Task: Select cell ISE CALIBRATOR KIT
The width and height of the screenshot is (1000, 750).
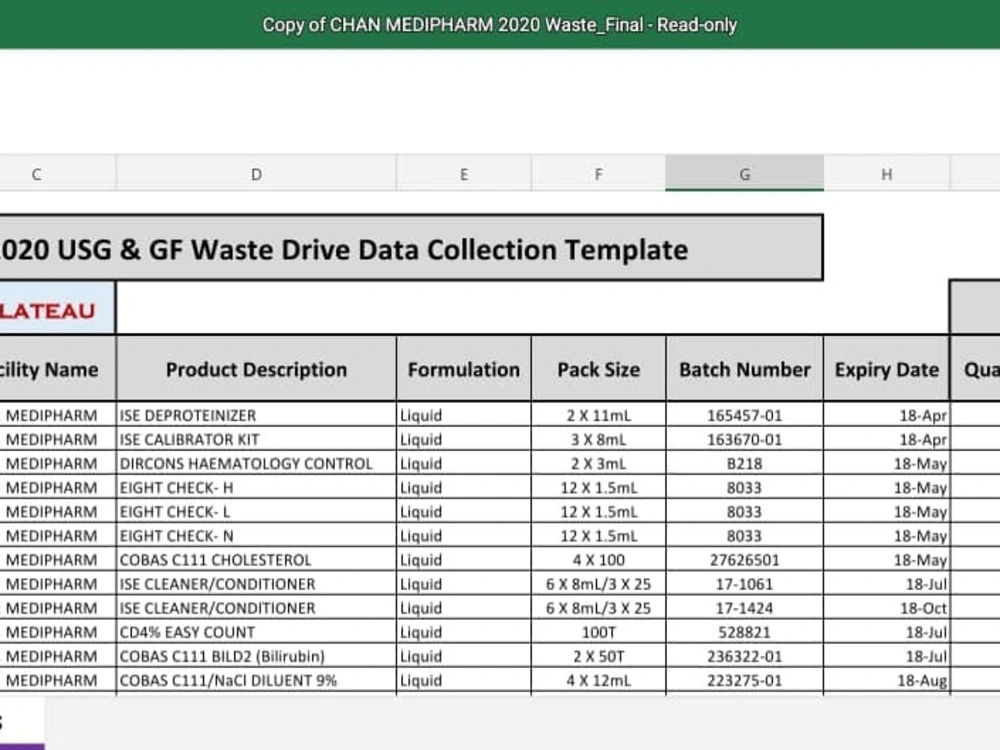Action: tap(256, 439)
